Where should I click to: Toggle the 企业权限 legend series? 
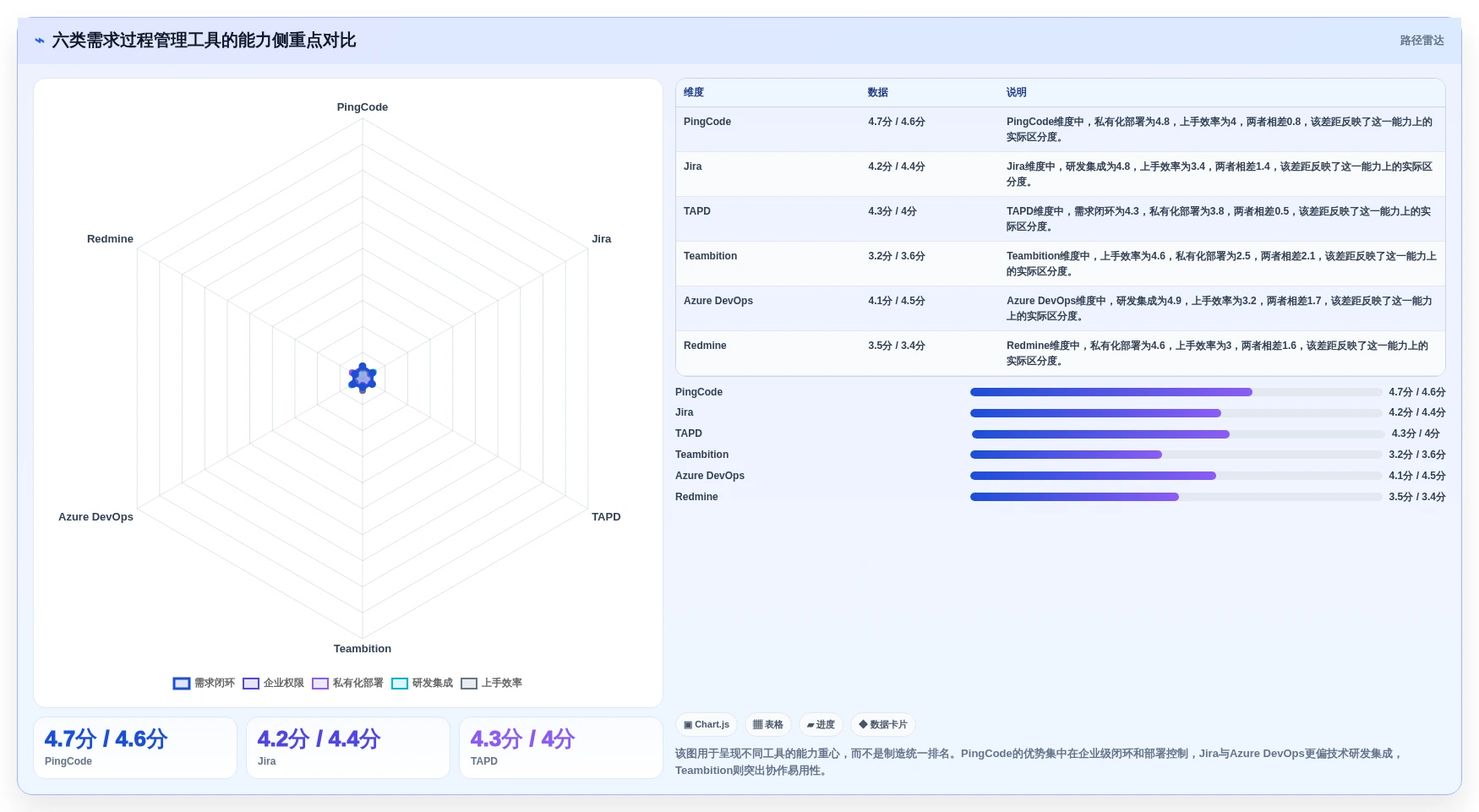(273, 683)
